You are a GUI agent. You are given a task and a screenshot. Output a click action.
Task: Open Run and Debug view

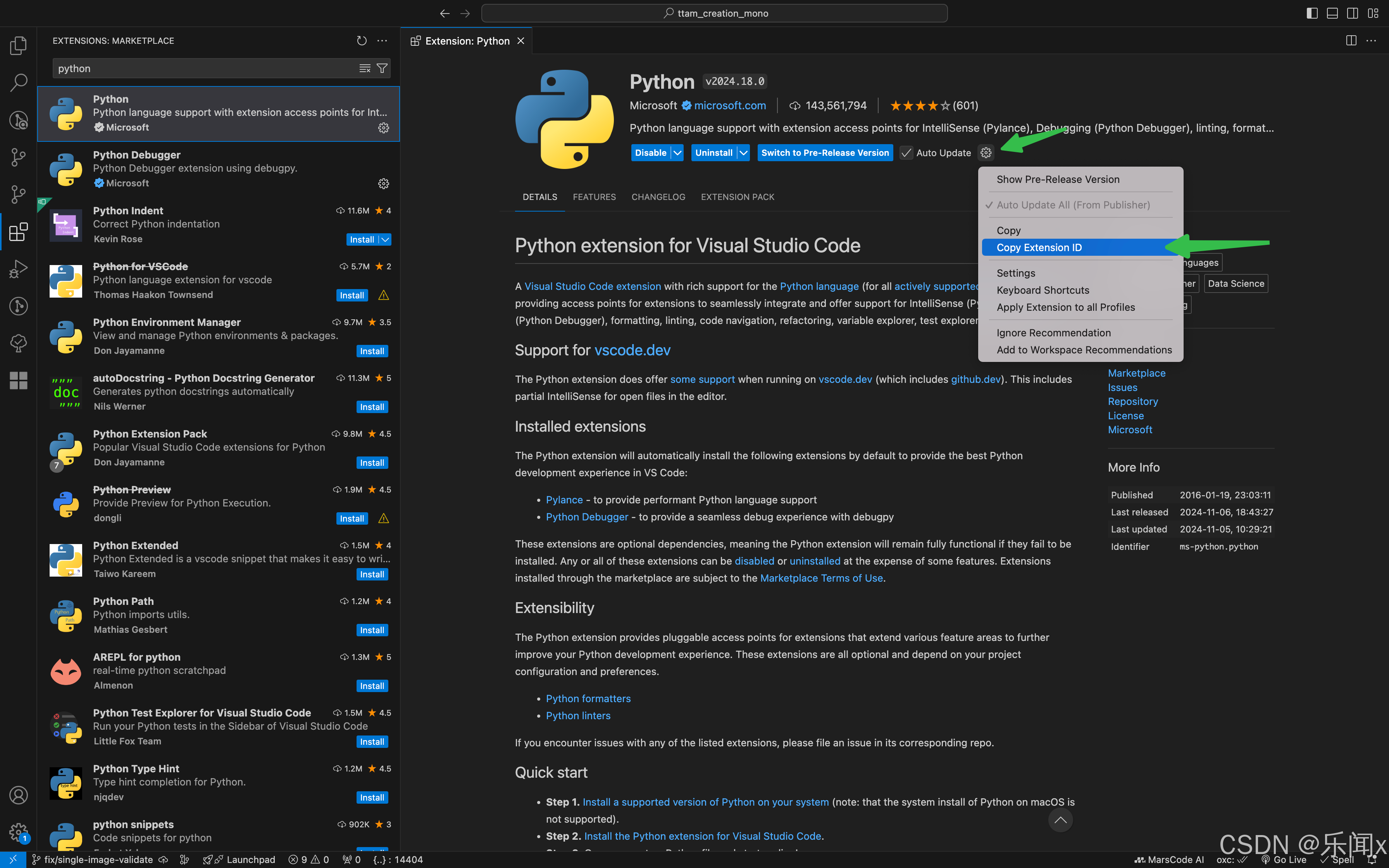click(18, 269)
